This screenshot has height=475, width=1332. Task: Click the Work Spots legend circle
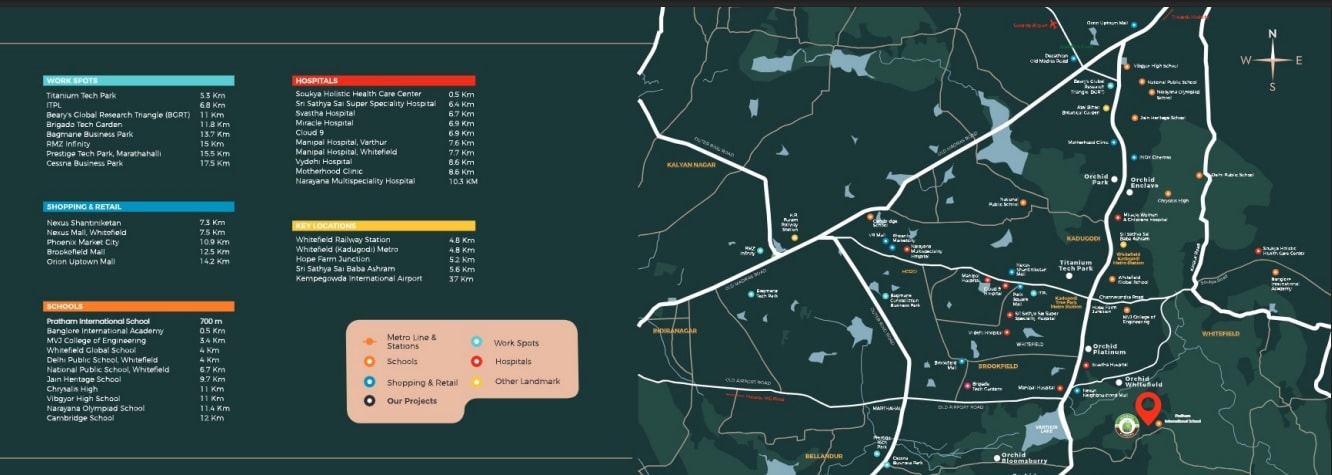(477, 342)
